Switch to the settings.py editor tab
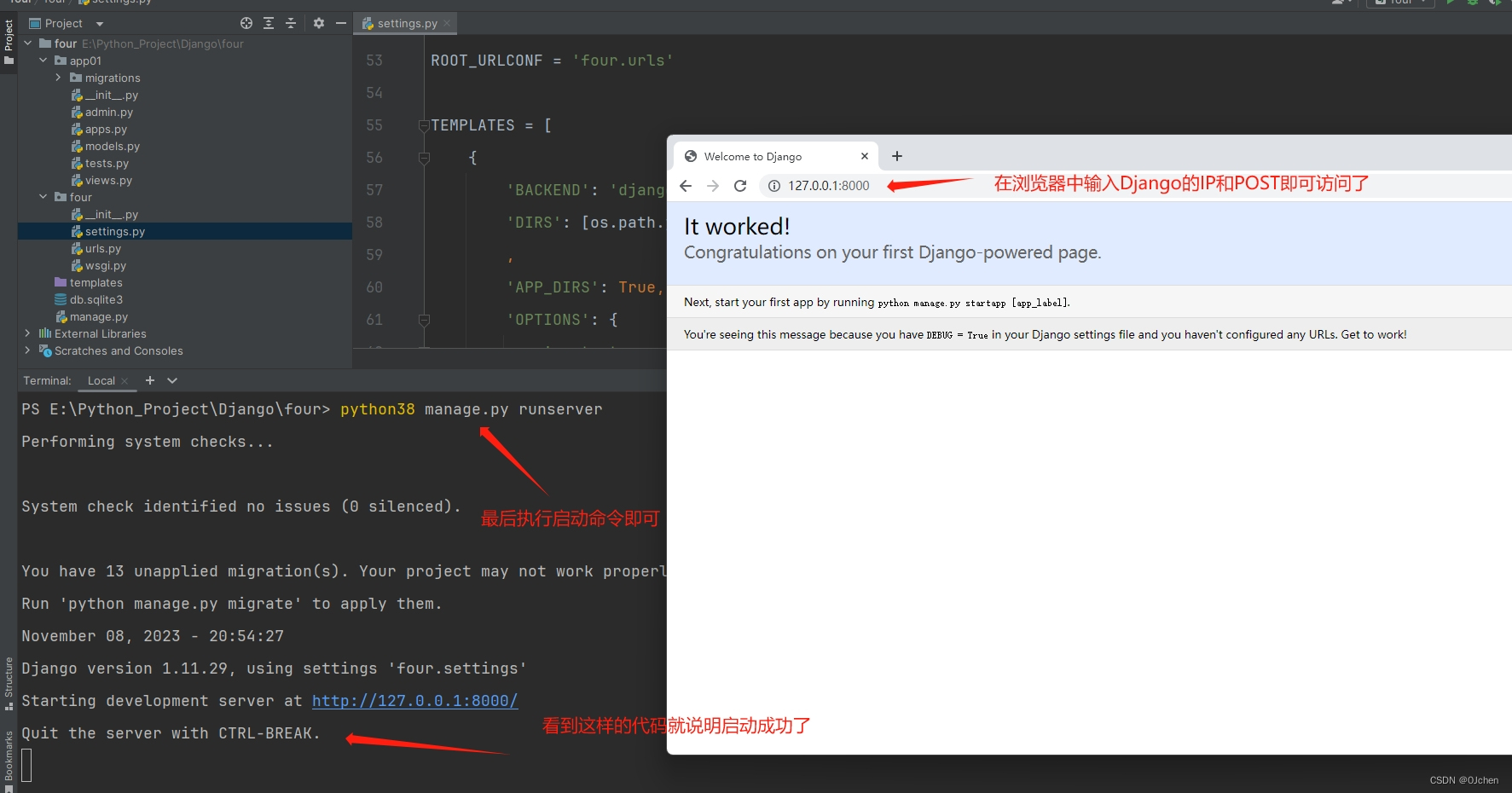1512x793 pixels. pyautogui.click(x=406, y=23)
